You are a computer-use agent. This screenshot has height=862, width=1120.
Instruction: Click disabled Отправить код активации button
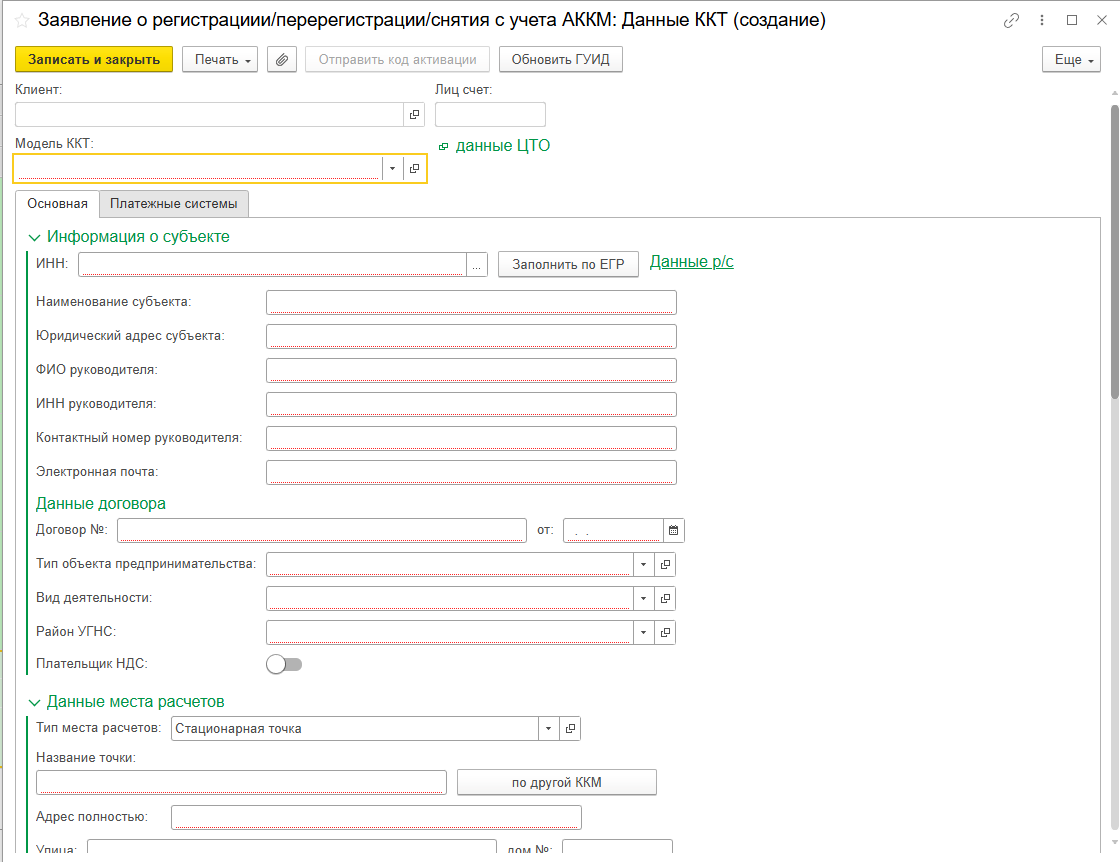397,59
